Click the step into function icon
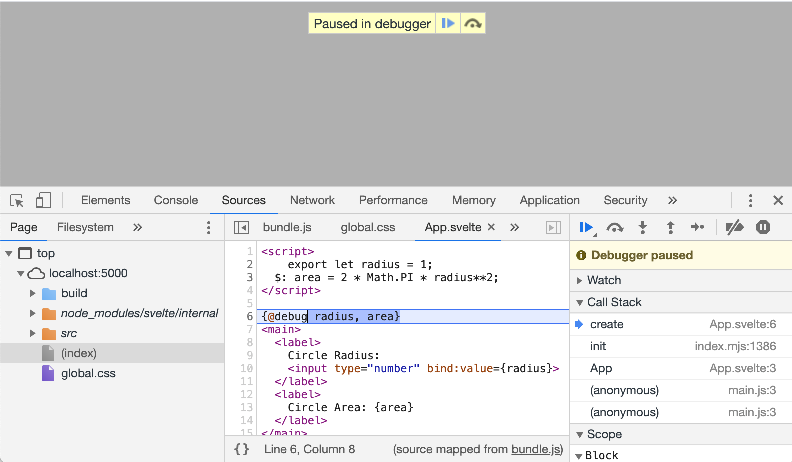792x462 pixels. pyautogui.click(x=643, y=227)
